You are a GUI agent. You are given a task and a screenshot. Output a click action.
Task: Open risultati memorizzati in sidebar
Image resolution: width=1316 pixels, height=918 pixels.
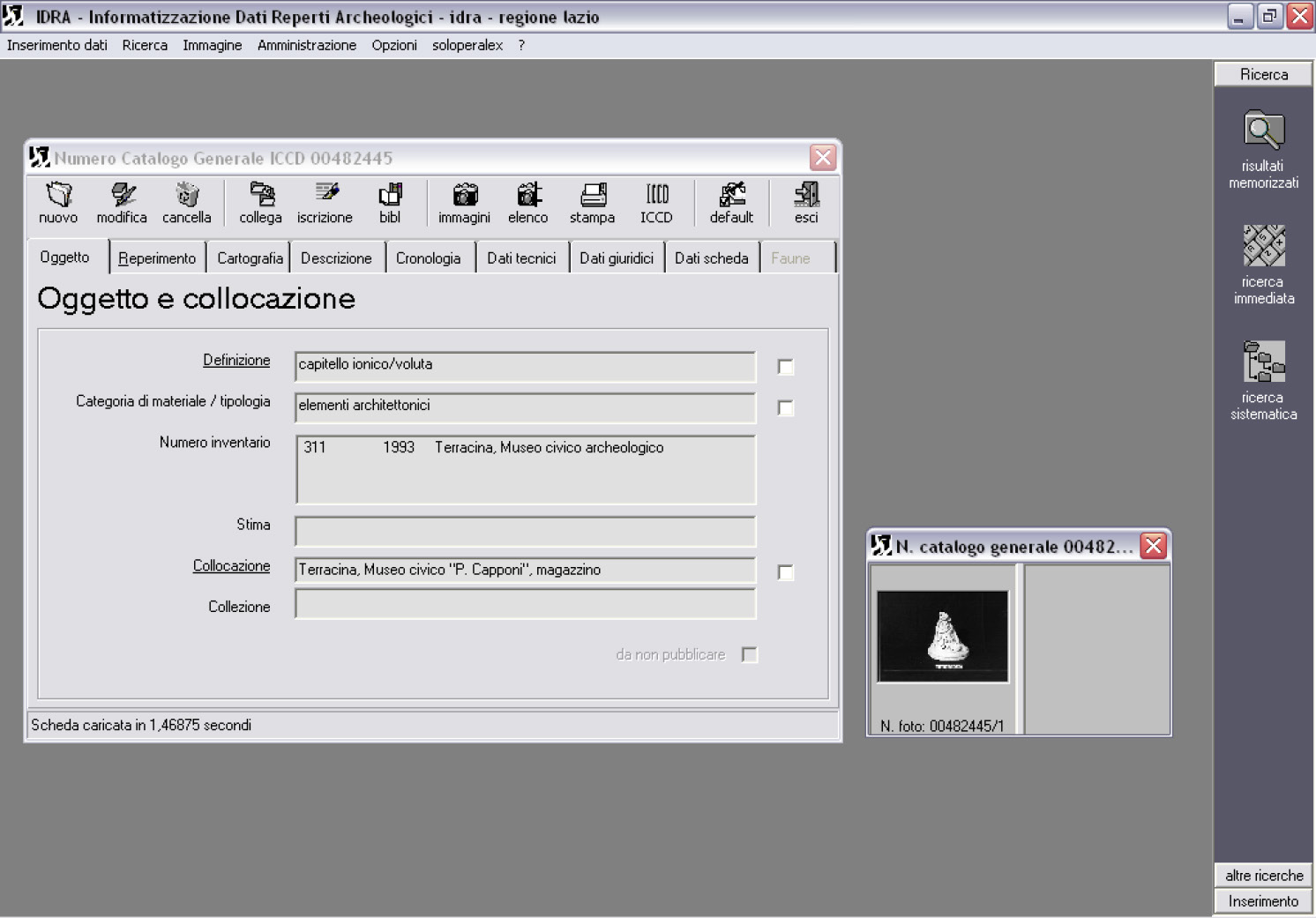pyautogui.click(x=1264, y=150)
